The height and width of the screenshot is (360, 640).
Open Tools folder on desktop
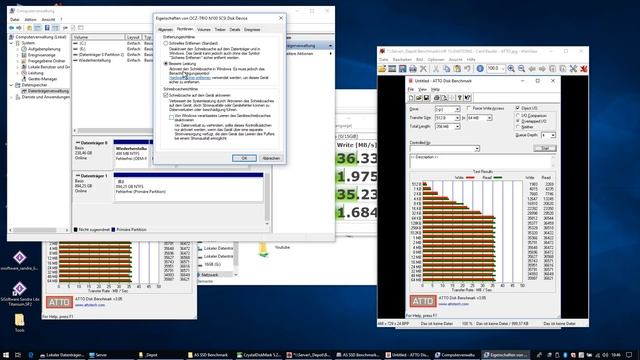tap(19, 322)
